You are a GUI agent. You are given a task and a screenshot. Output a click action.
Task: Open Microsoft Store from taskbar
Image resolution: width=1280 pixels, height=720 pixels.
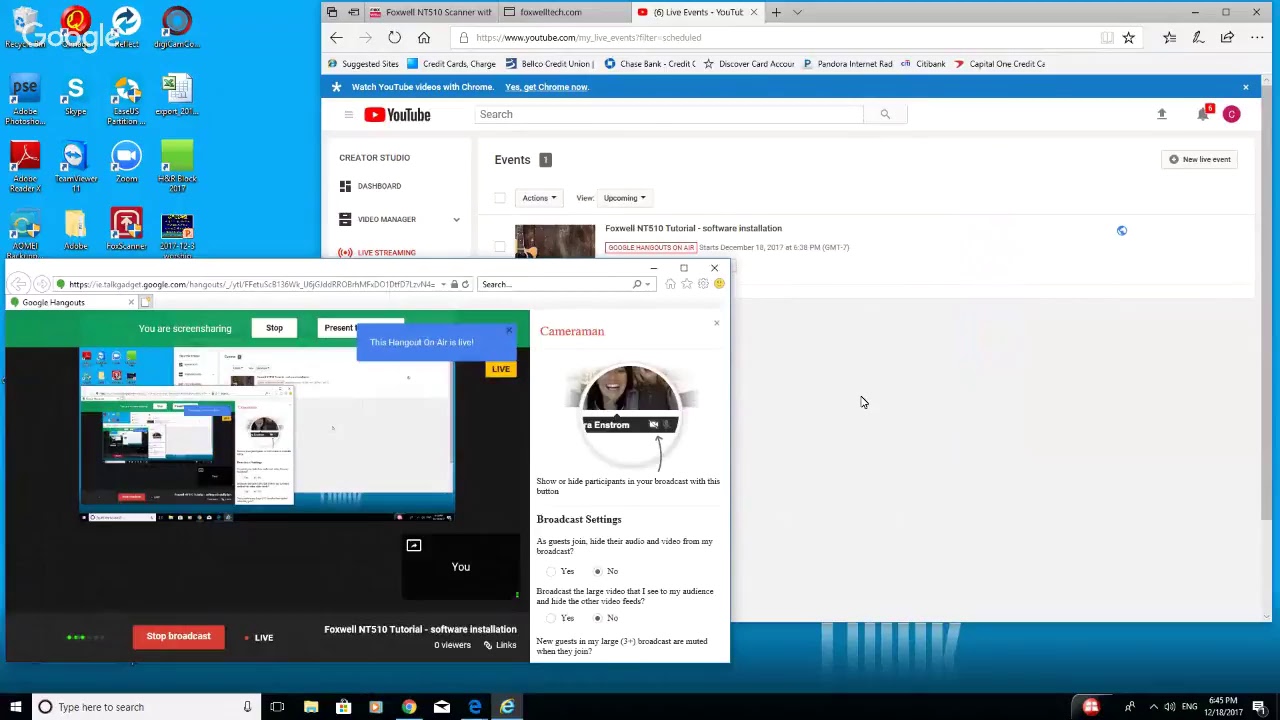(x=343, y=707)
